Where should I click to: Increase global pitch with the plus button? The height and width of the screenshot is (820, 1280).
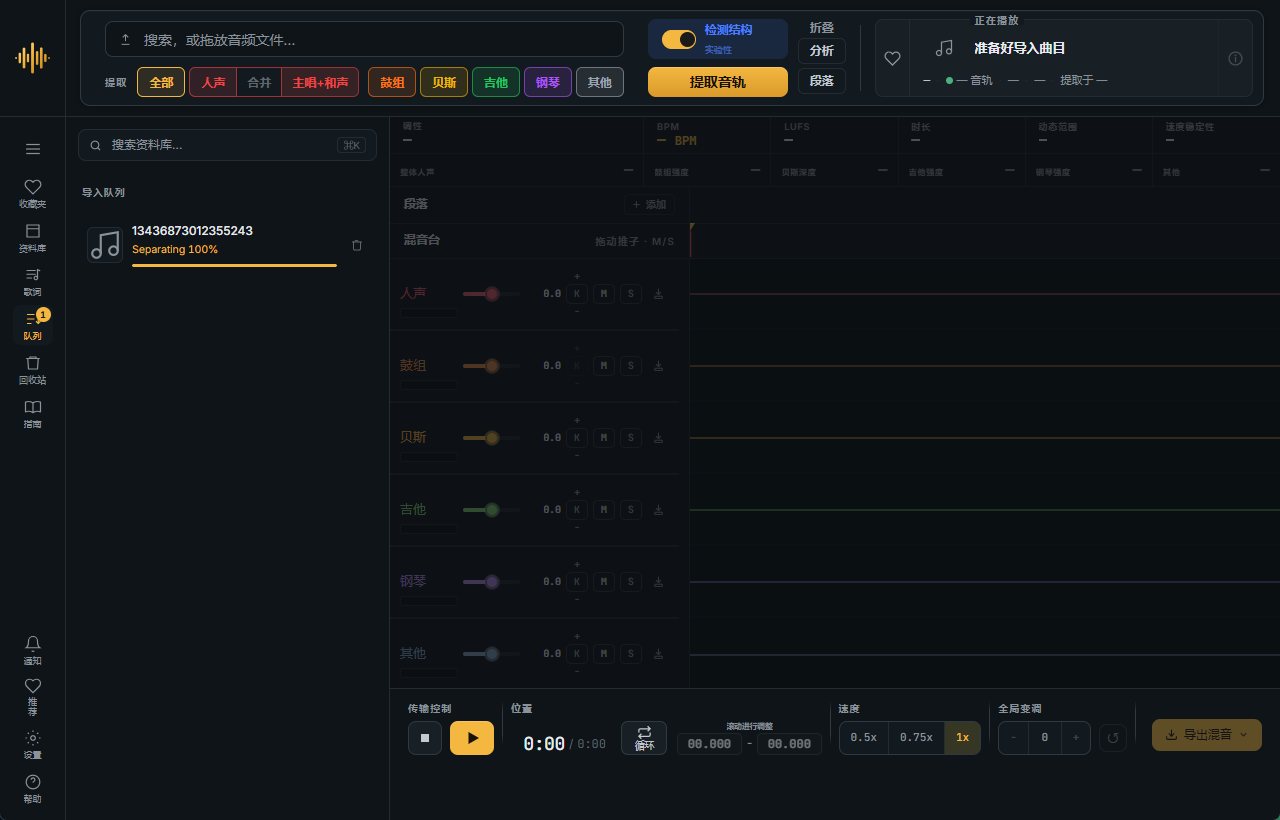pyautogui.click(x=1076, y=738)
